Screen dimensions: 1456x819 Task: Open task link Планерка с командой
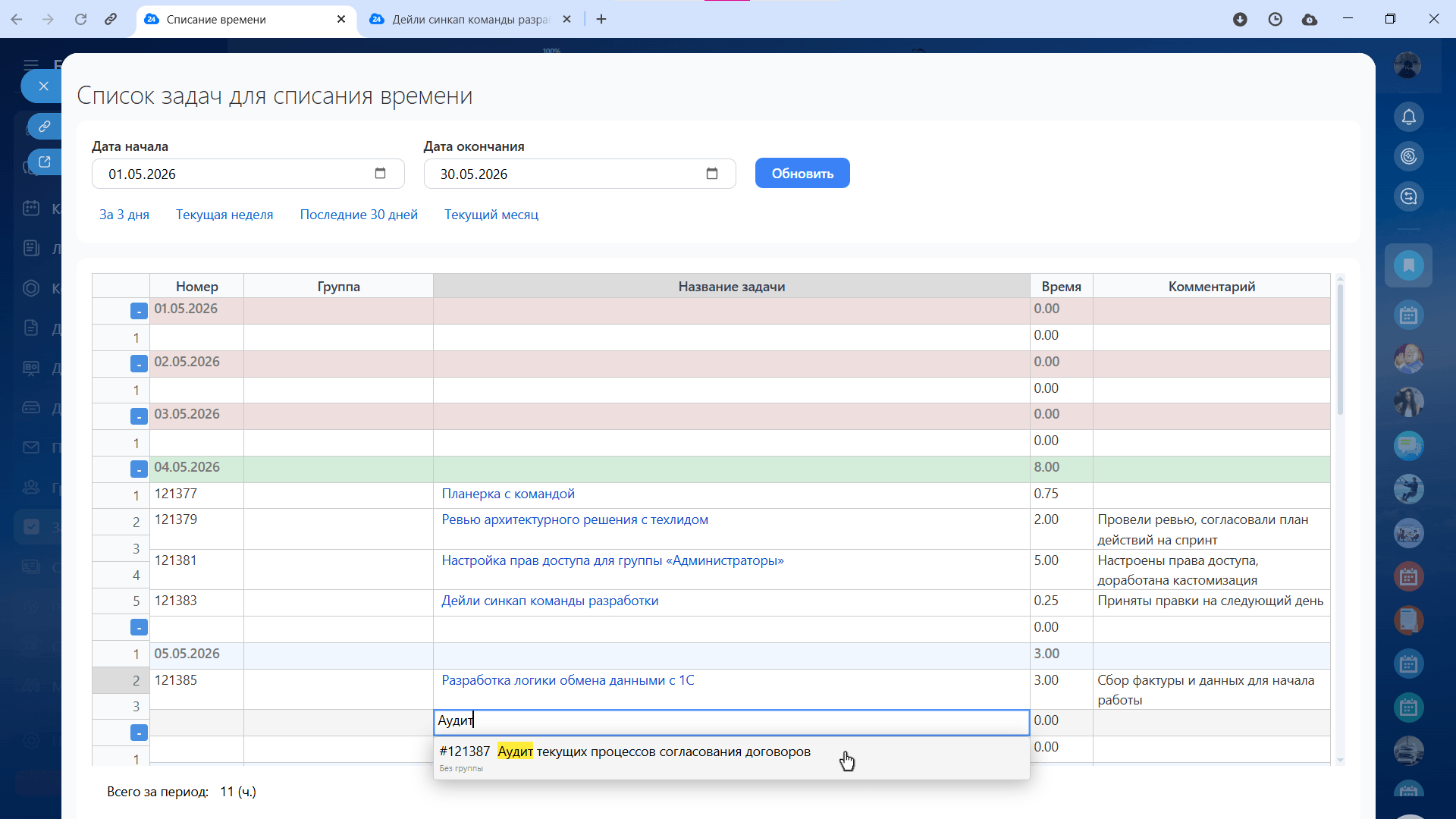(507, 494)
